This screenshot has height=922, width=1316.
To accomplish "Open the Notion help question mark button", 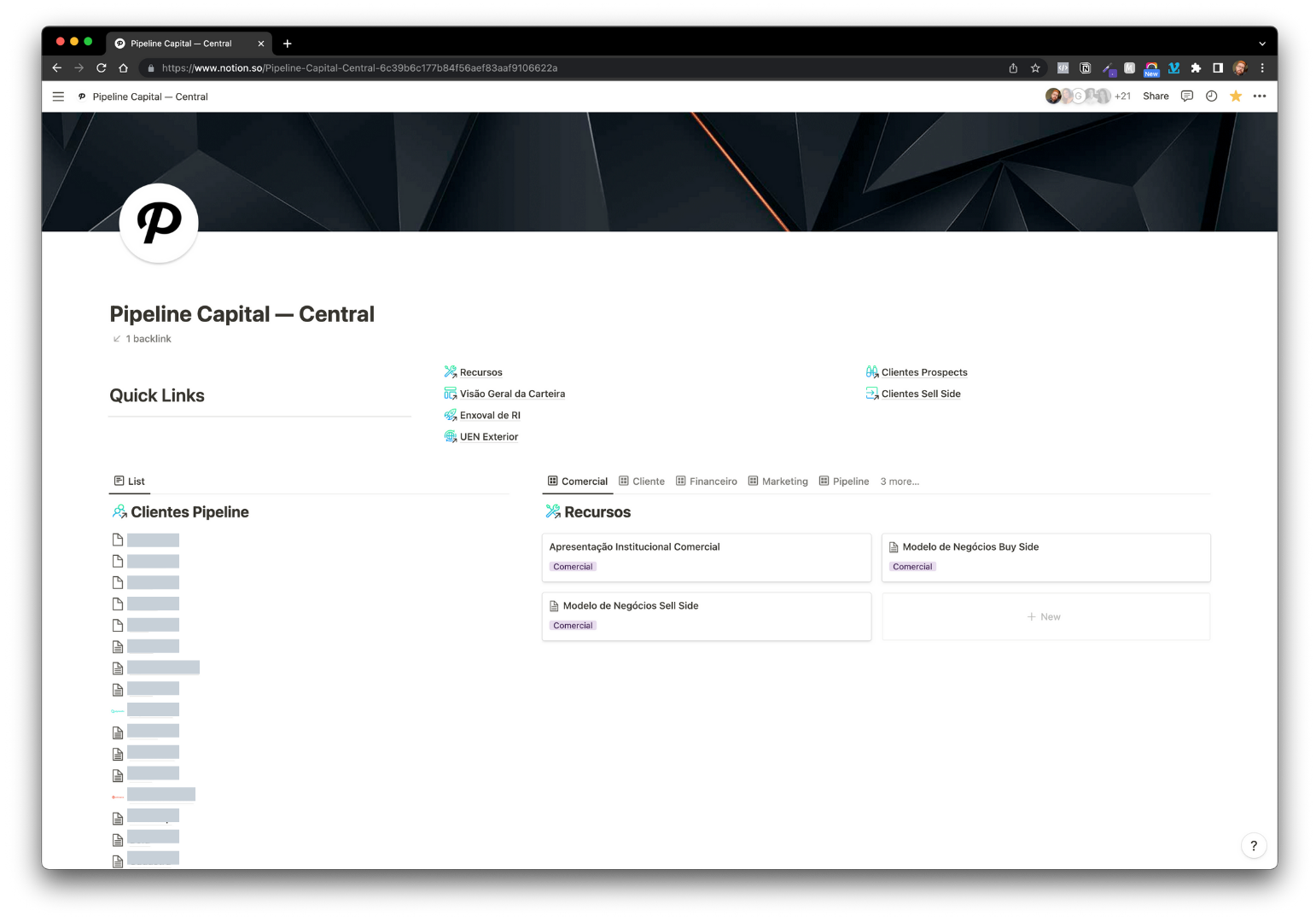I will (x=1254, y=846).
